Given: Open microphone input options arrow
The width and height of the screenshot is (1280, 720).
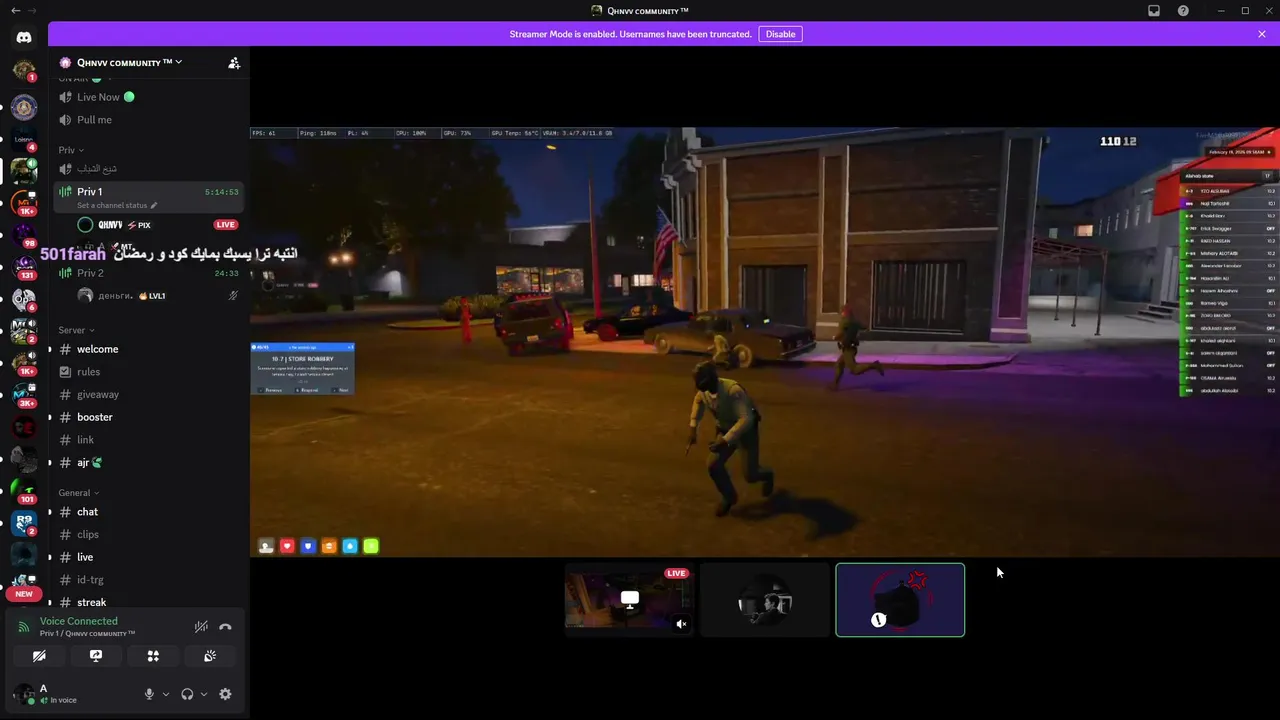Looking at the screenshot, I should (166, 694).
